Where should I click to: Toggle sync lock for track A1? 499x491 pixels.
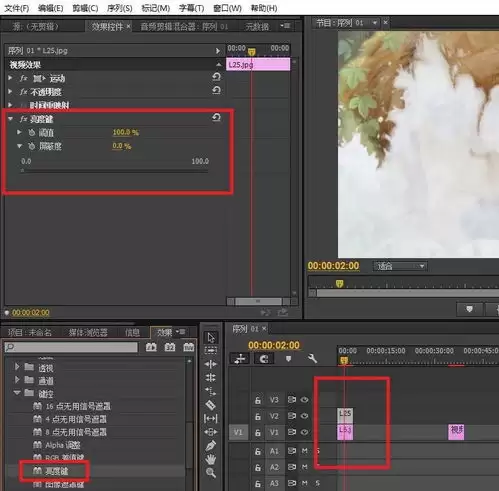point(292,451)
